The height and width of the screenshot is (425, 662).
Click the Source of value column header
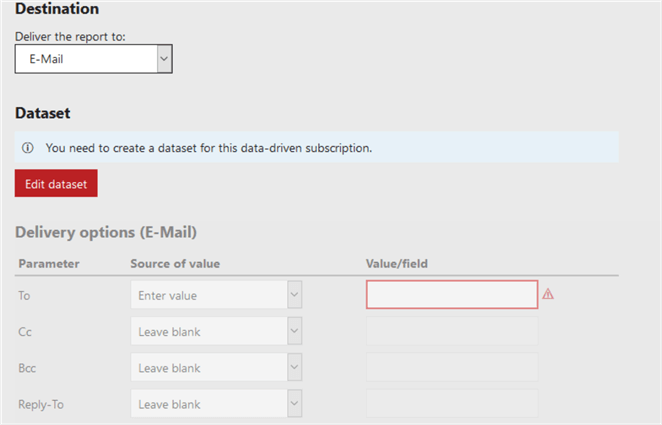pos(175,264)
